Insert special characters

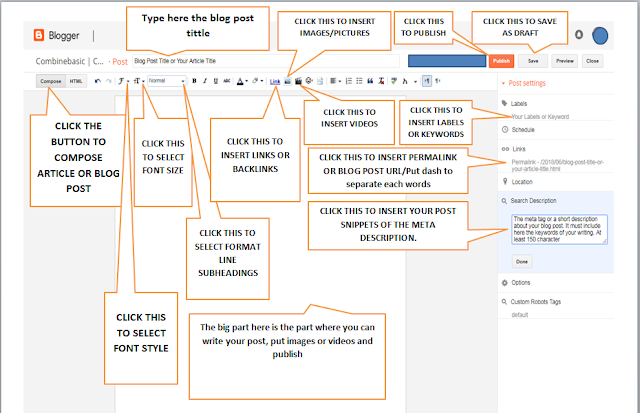[309, 81]
